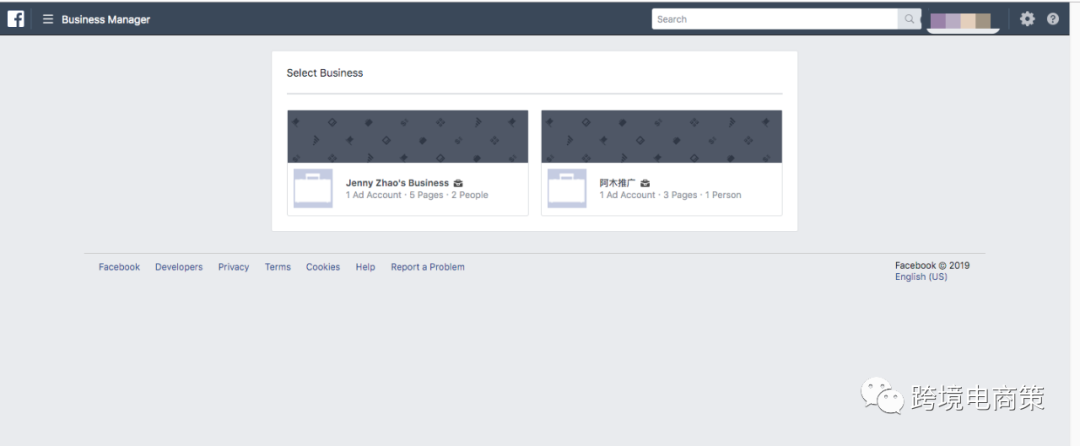Image resolution: width=1080 pixels, height=446 pixels.
Task: Open the Developers footer link
Action: click(179, 267)
